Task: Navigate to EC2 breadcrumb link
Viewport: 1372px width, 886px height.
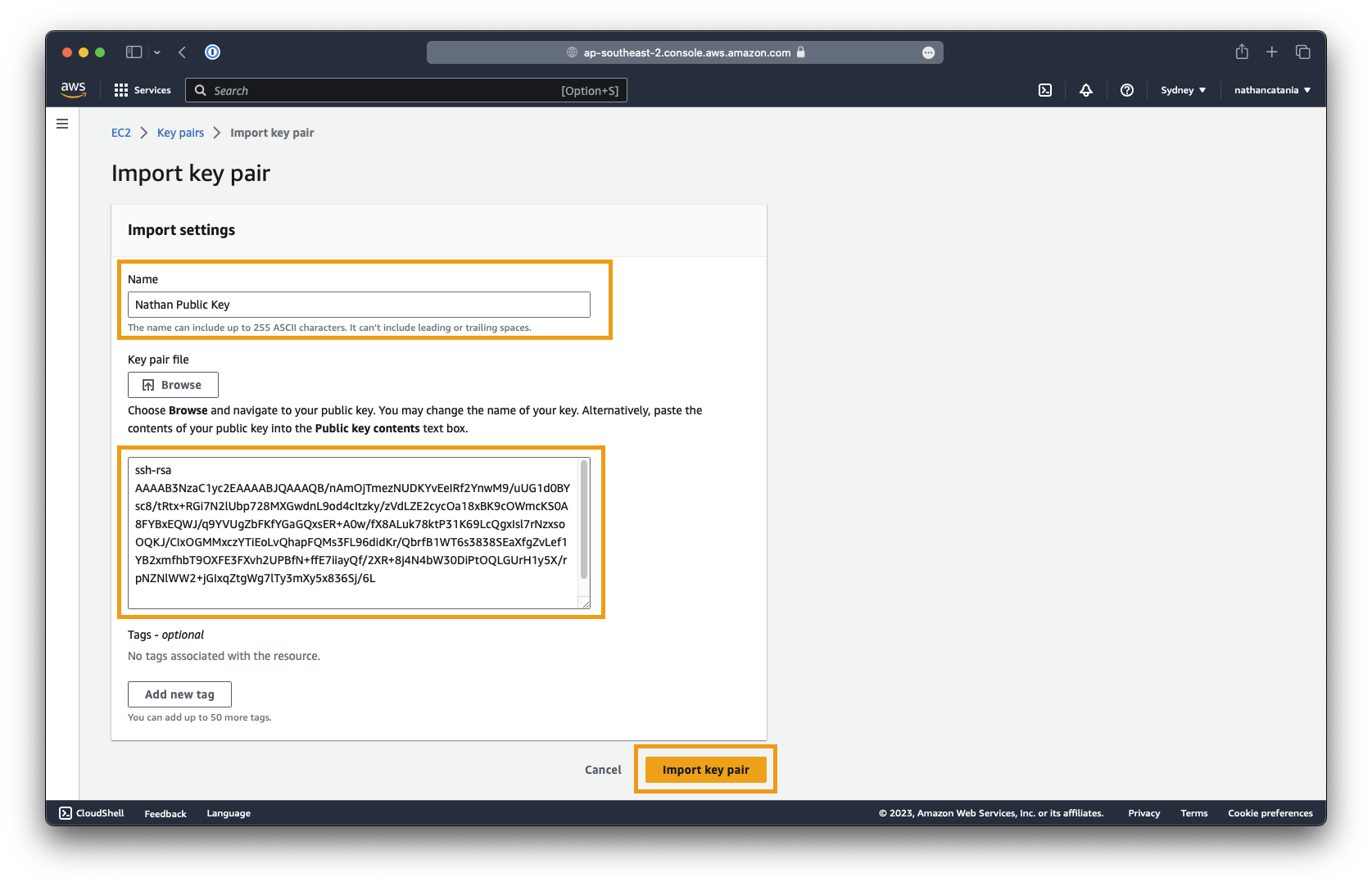Action: pos(121,133)
